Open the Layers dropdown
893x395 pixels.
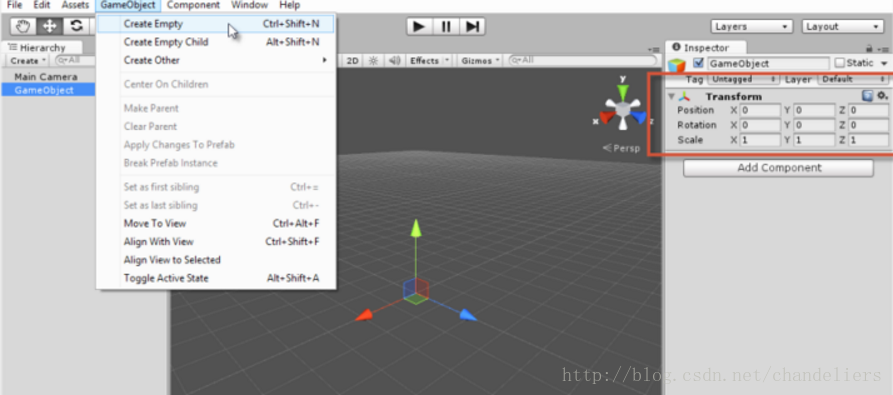click(752, 27)
